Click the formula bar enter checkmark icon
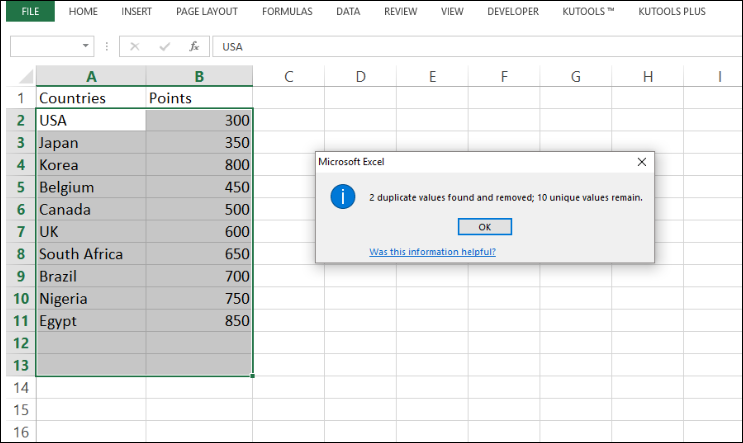Viewport: 743px width, 443px height. pos(165,47)
